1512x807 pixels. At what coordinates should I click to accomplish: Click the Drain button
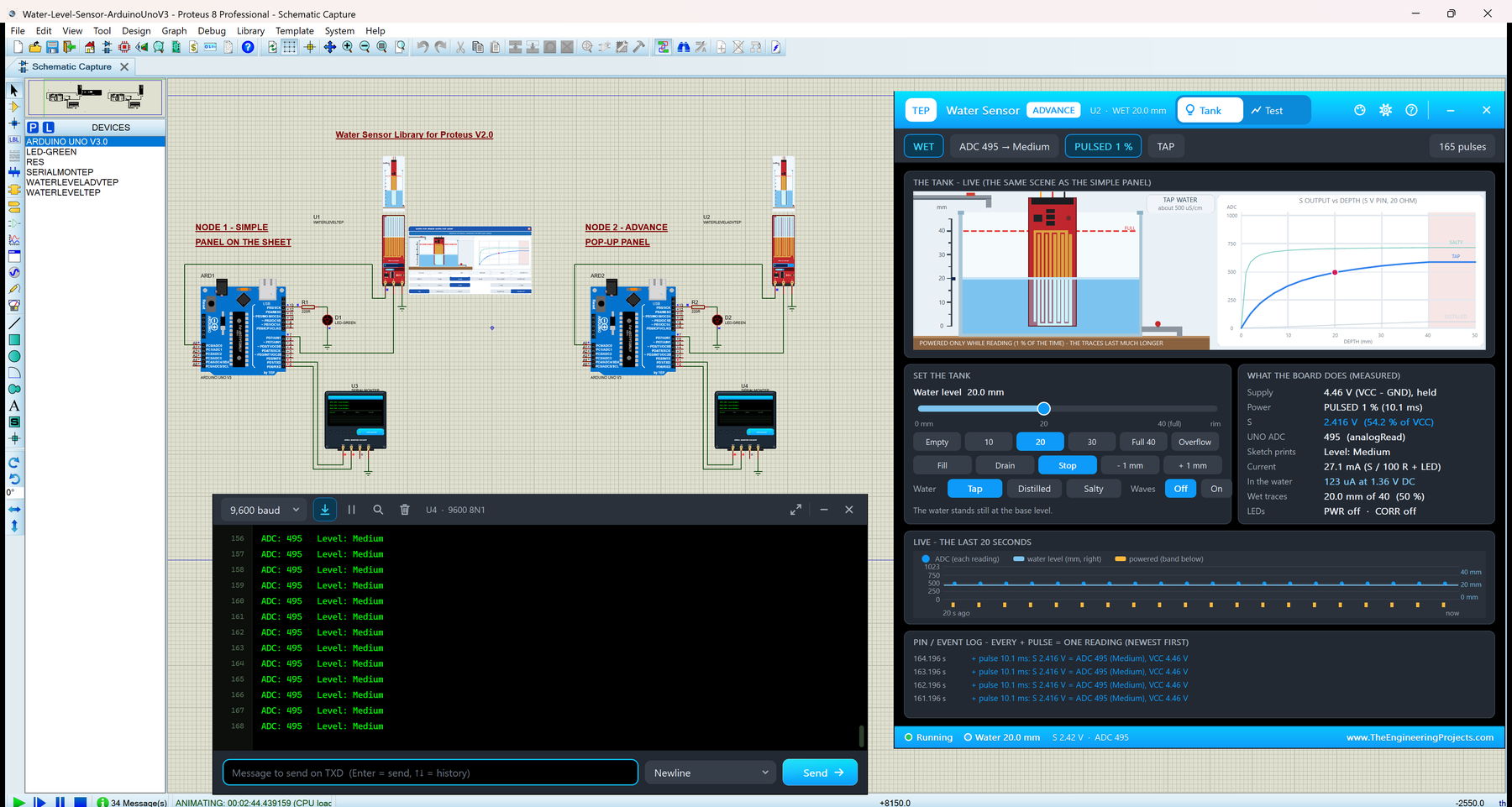tap(1005, 465)
